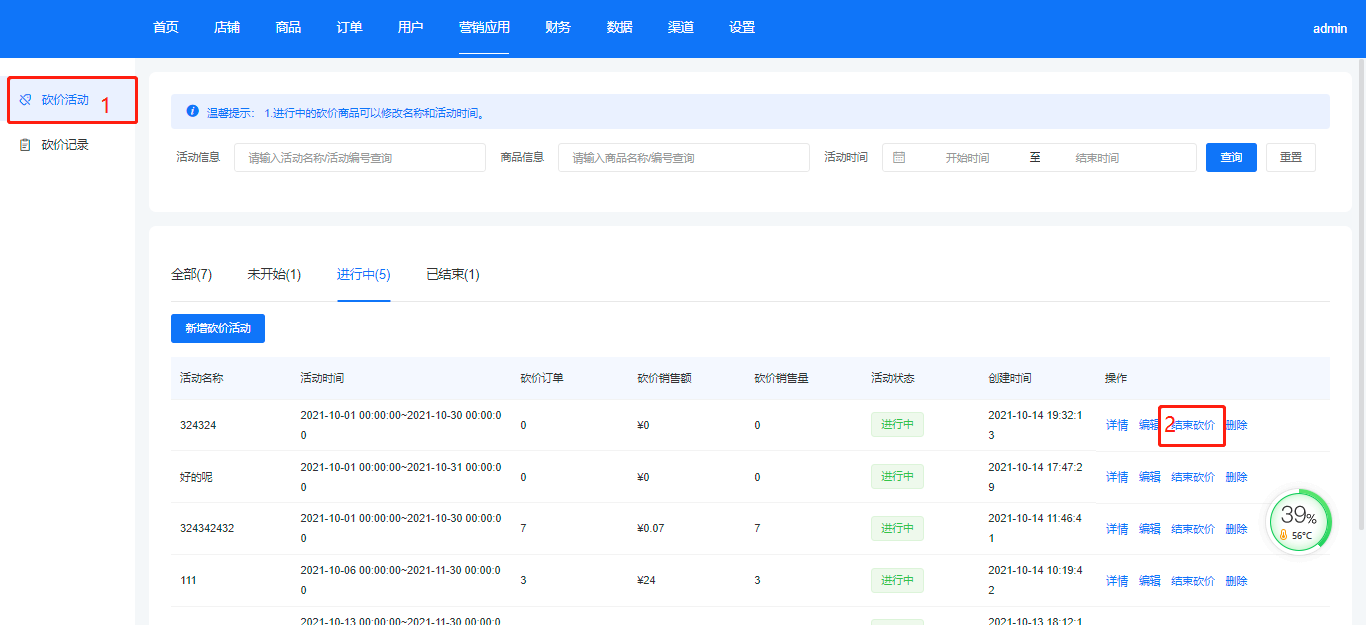
Task: Open the 营销应用 top menu
Action: point(484,28)
